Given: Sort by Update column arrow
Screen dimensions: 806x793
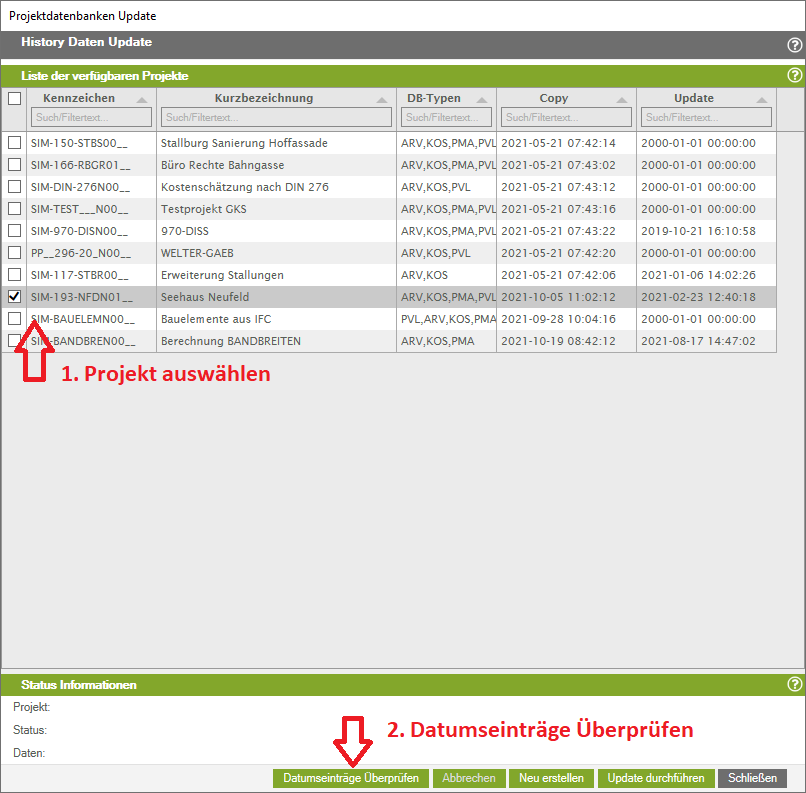Looking at the screenshot, I should tap(762, 100).
